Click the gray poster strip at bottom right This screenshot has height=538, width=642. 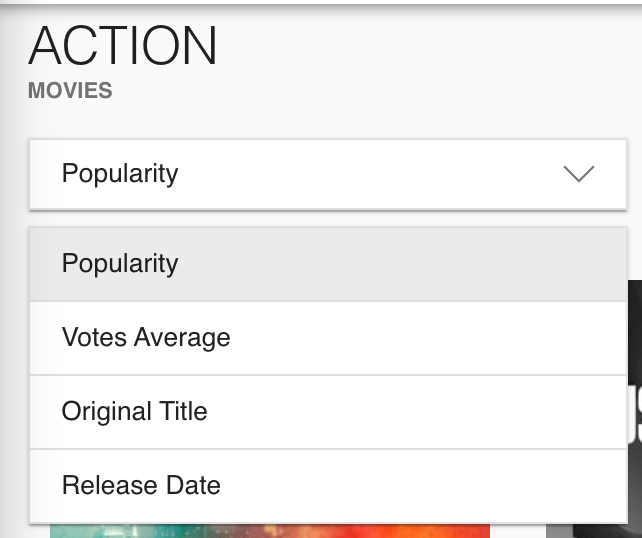[x=559, y=531]
